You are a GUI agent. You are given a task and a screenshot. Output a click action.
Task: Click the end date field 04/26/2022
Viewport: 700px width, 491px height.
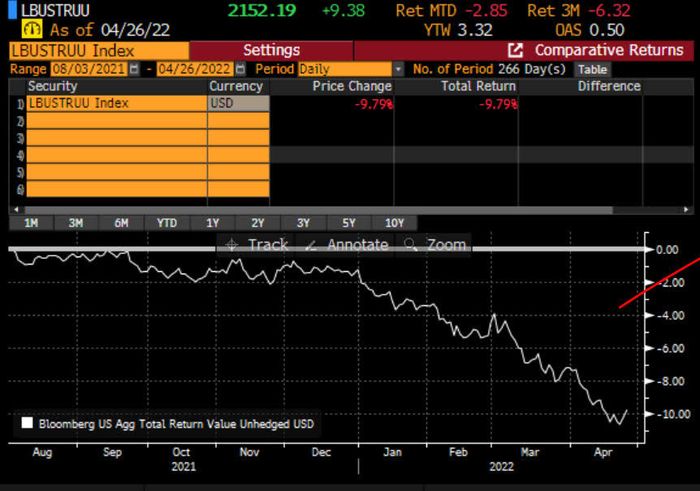pyautogui.click(x=195, y=69)
